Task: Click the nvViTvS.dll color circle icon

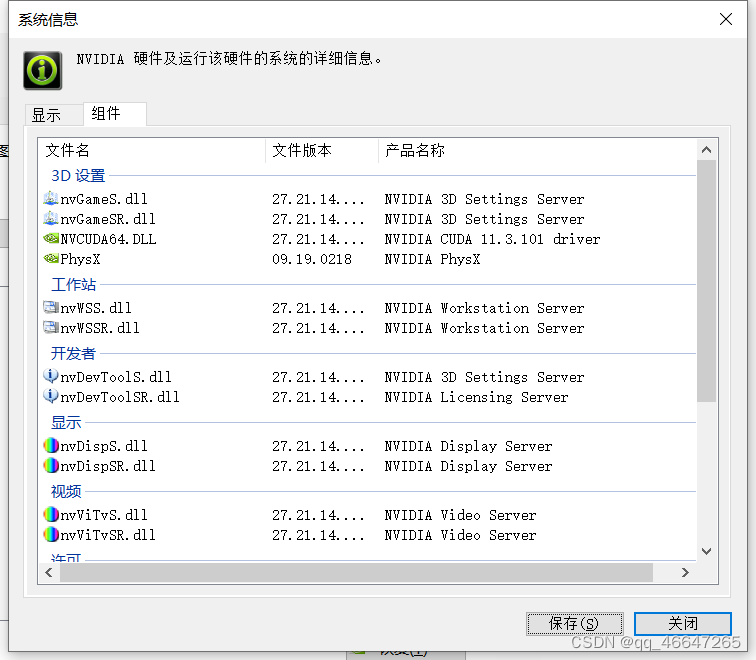Action: pyautogui.click(x=51, y=514)
